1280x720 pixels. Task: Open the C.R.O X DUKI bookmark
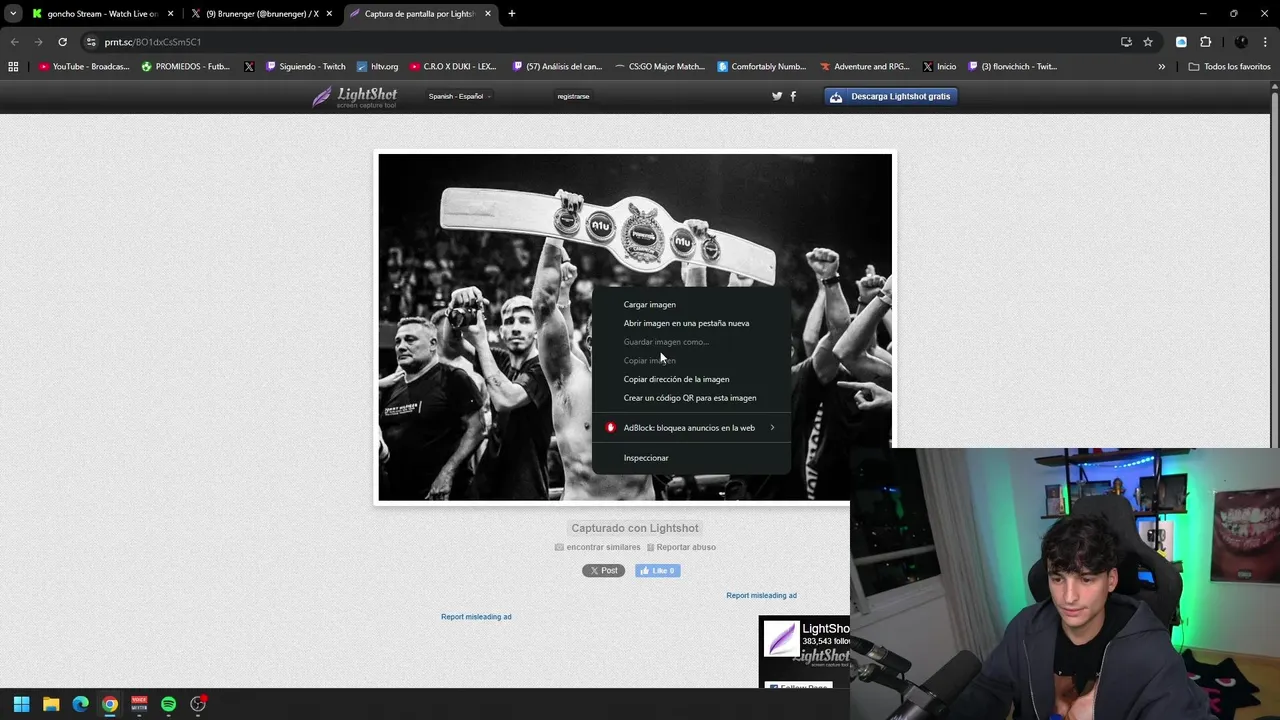point(452,67)
